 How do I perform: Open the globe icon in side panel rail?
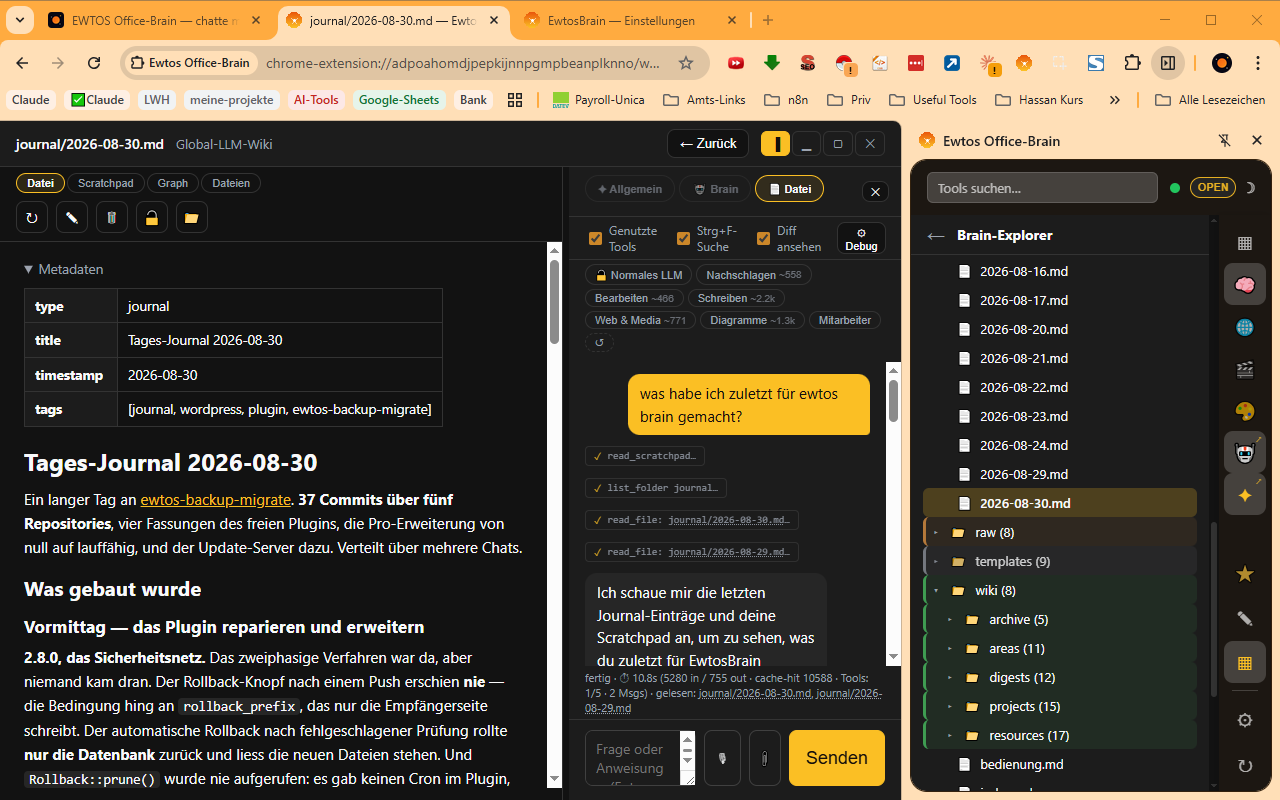(x=1245, y=327)
